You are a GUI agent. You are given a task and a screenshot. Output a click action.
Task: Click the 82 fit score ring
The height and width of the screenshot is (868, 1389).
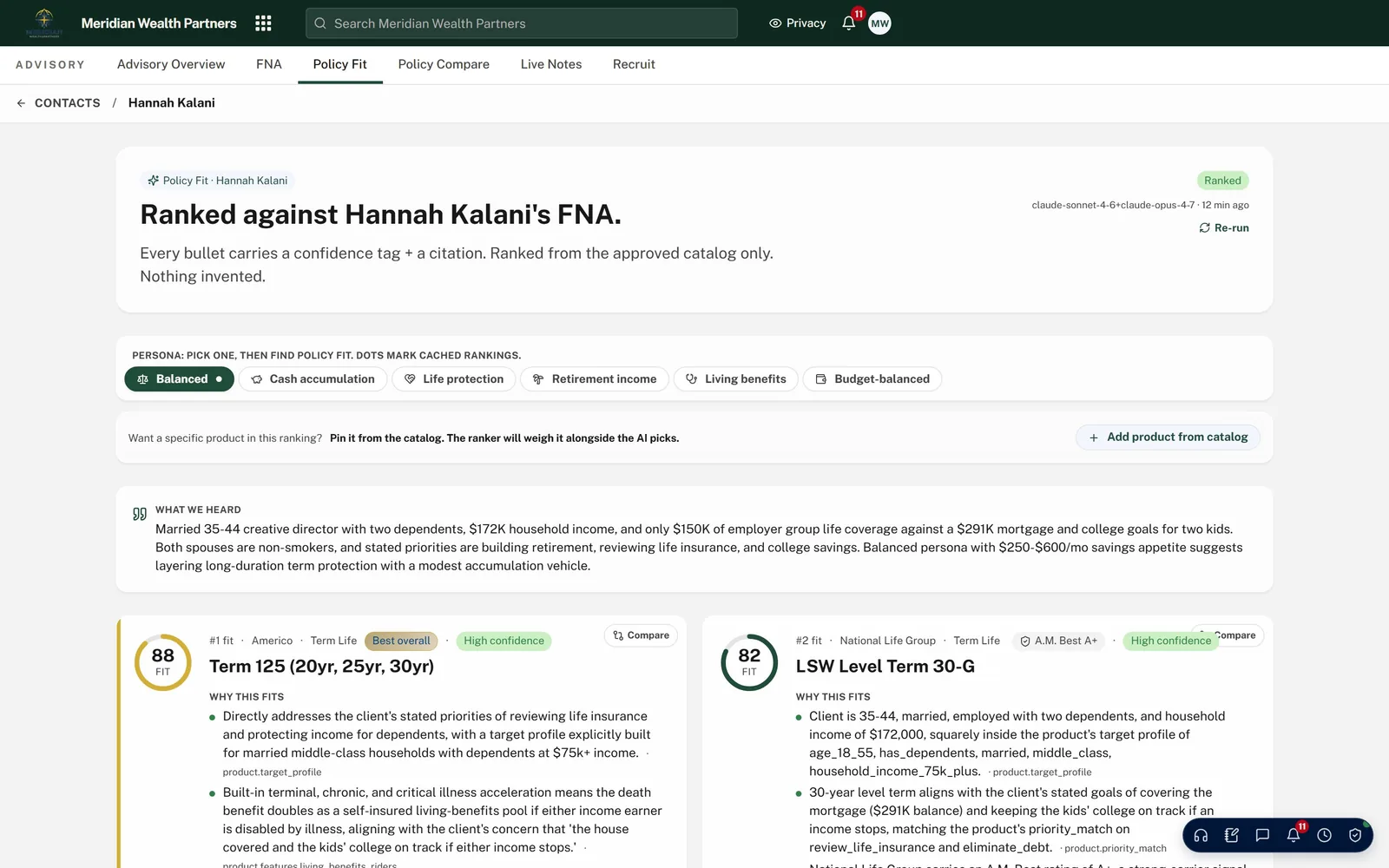click(749, 662)
